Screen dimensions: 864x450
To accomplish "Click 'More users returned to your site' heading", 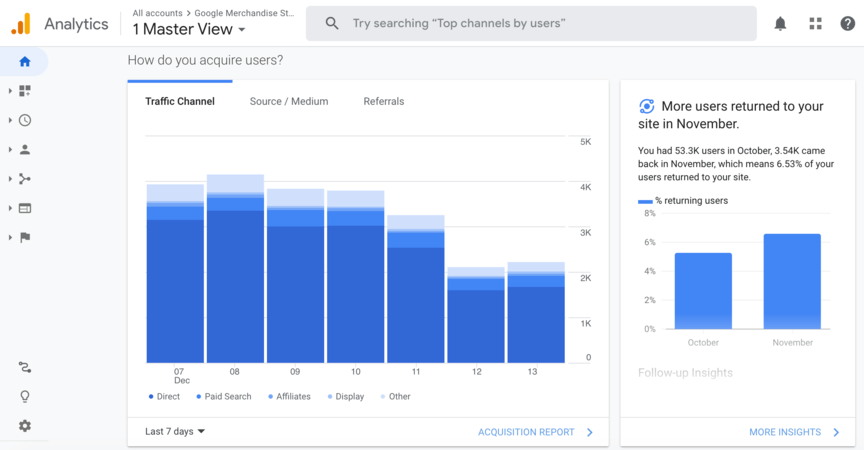I will coord(731,115).
